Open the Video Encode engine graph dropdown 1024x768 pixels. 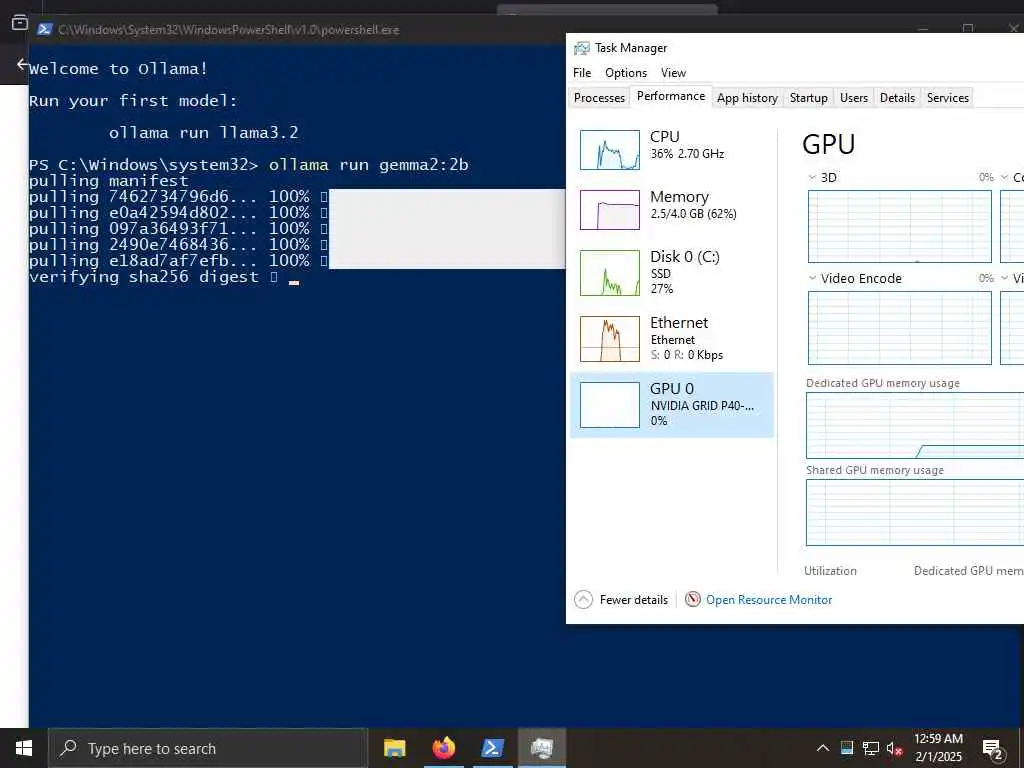coord(812,278)
